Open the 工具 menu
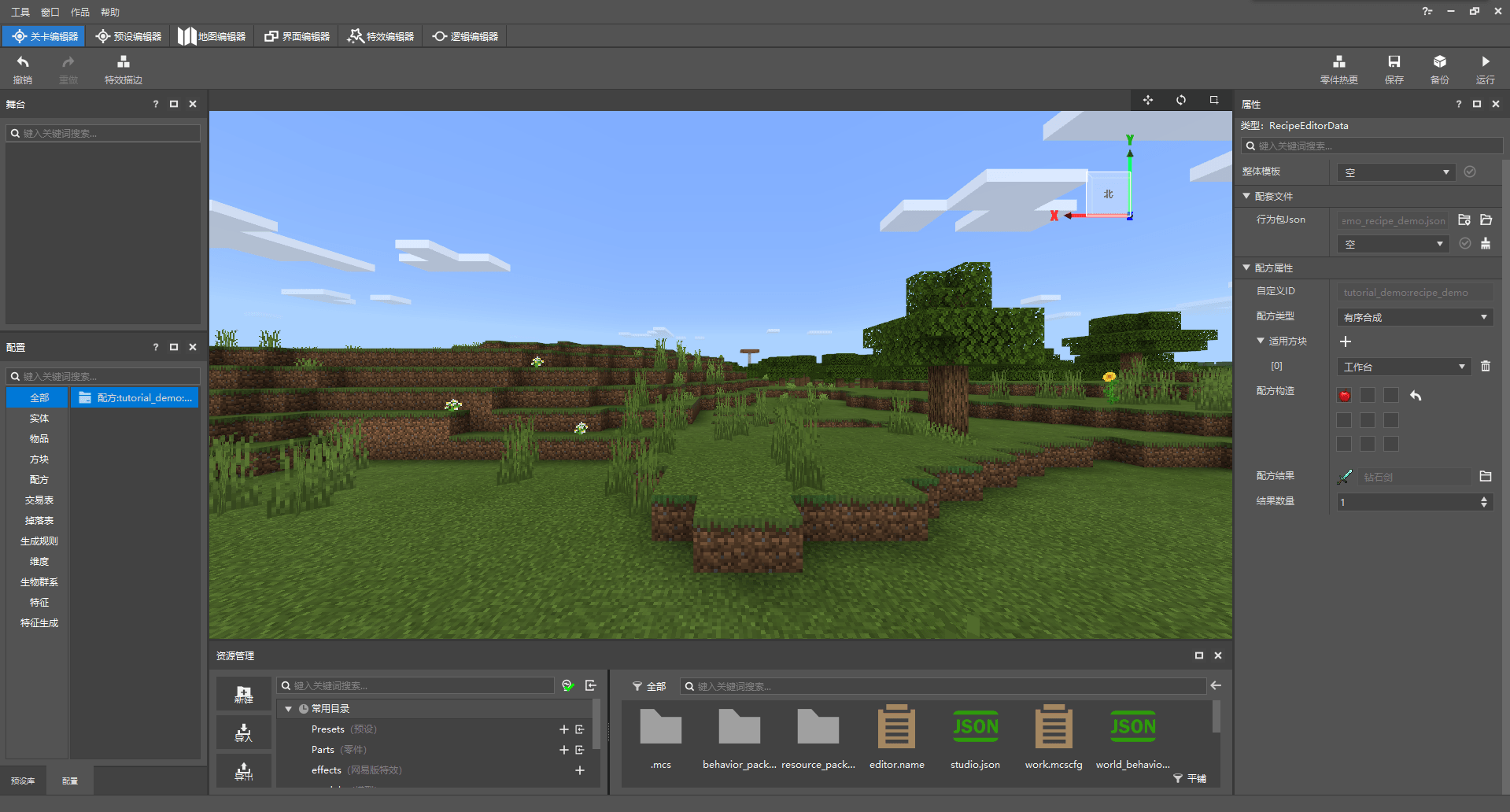The height and width of the screenshot is (812, 1510). pos(20,12)
